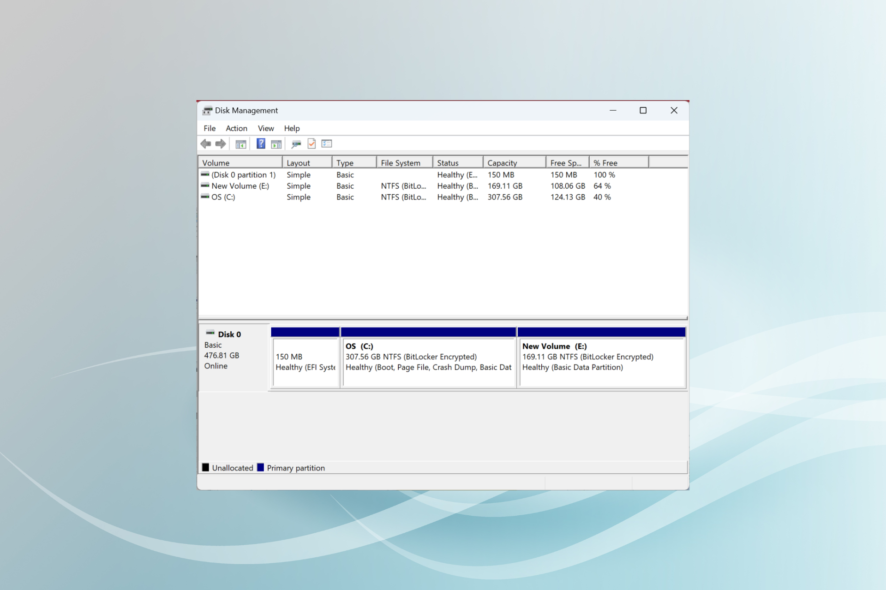Click the Back navigation arrow
The width and height of the screenshot is (886, 590).
coord(206,143)
